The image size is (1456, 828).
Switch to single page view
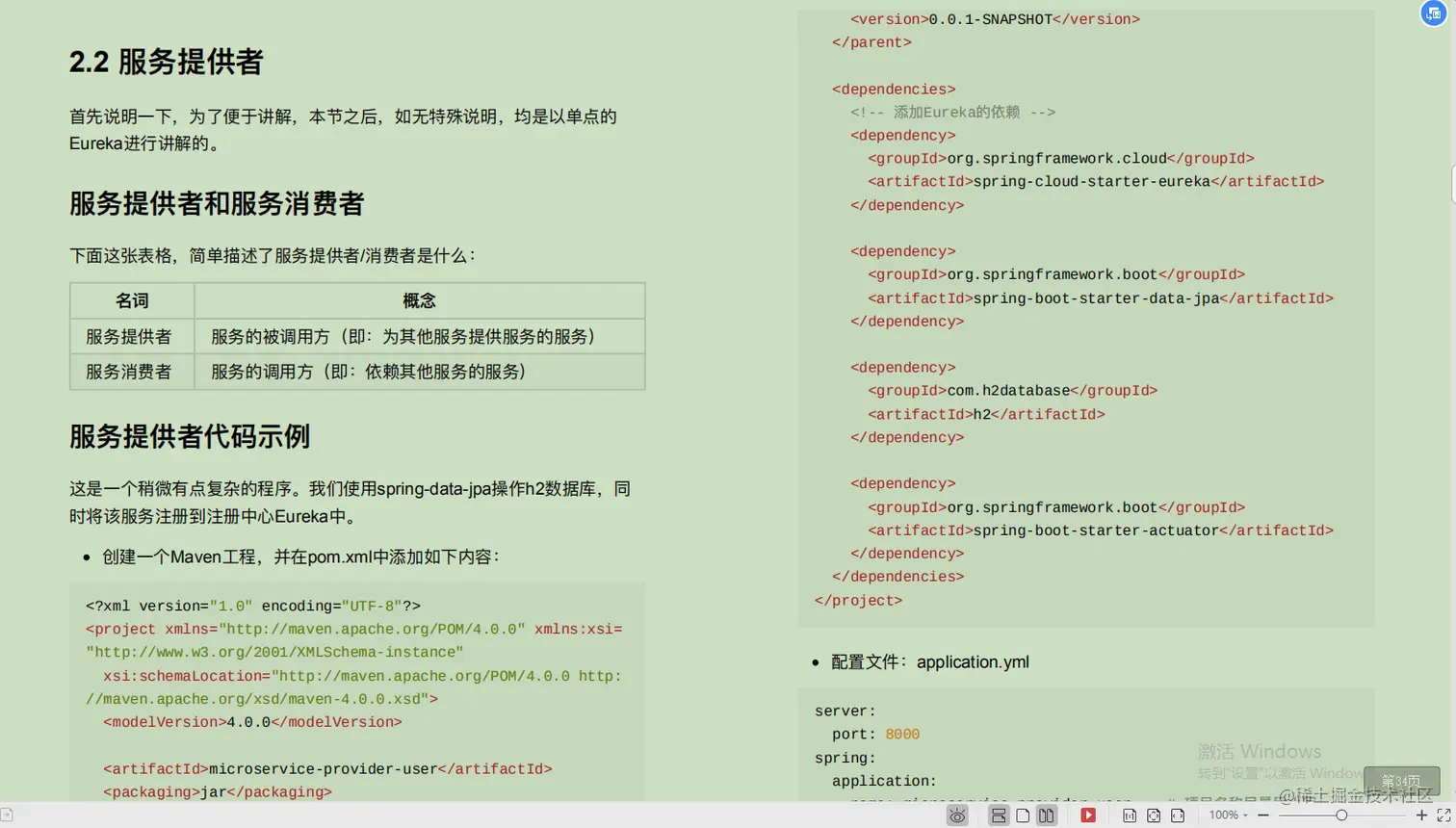point(1023,815)
